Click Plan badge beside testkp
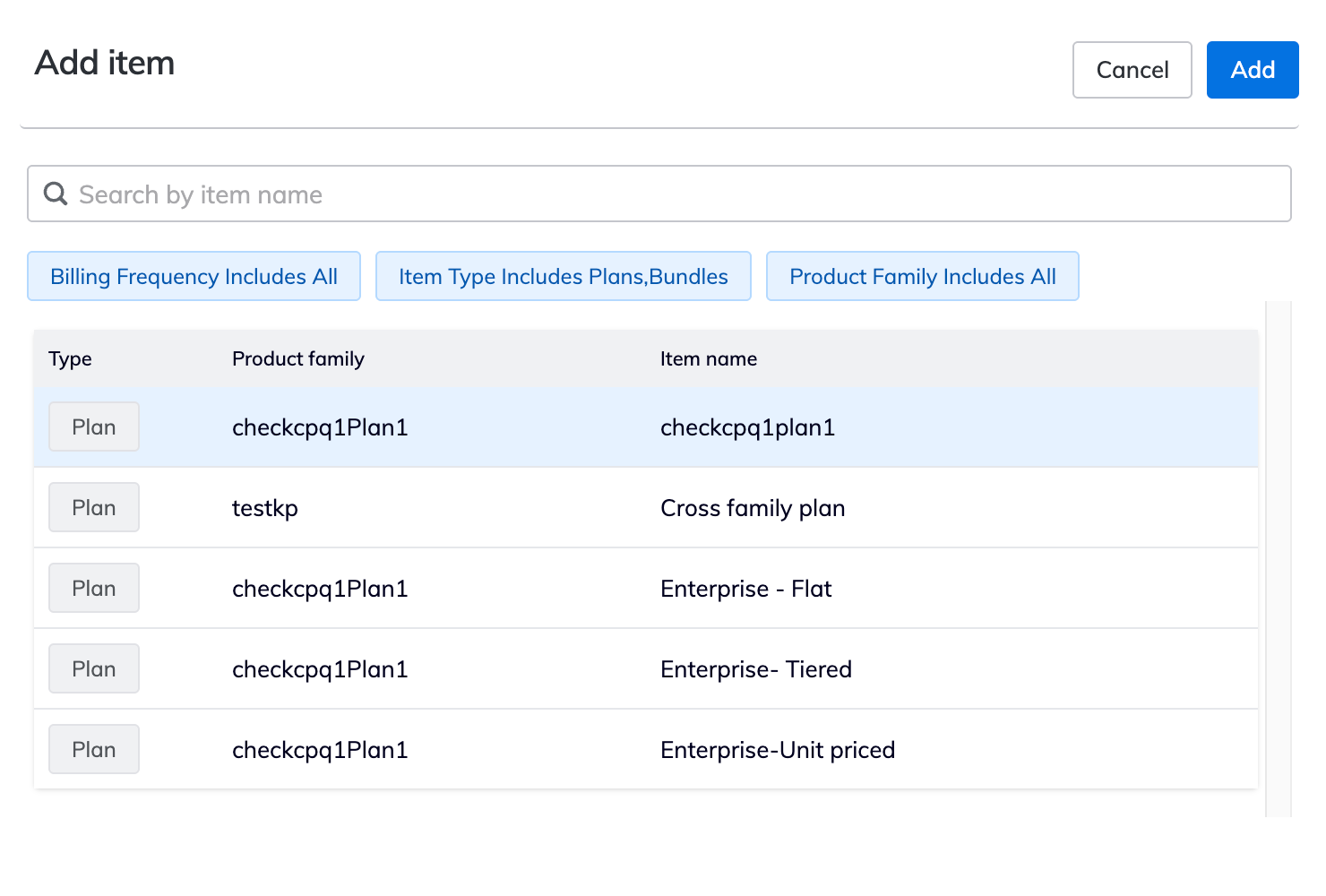This screenshot has height=896, width=1326. coord(94,508)
